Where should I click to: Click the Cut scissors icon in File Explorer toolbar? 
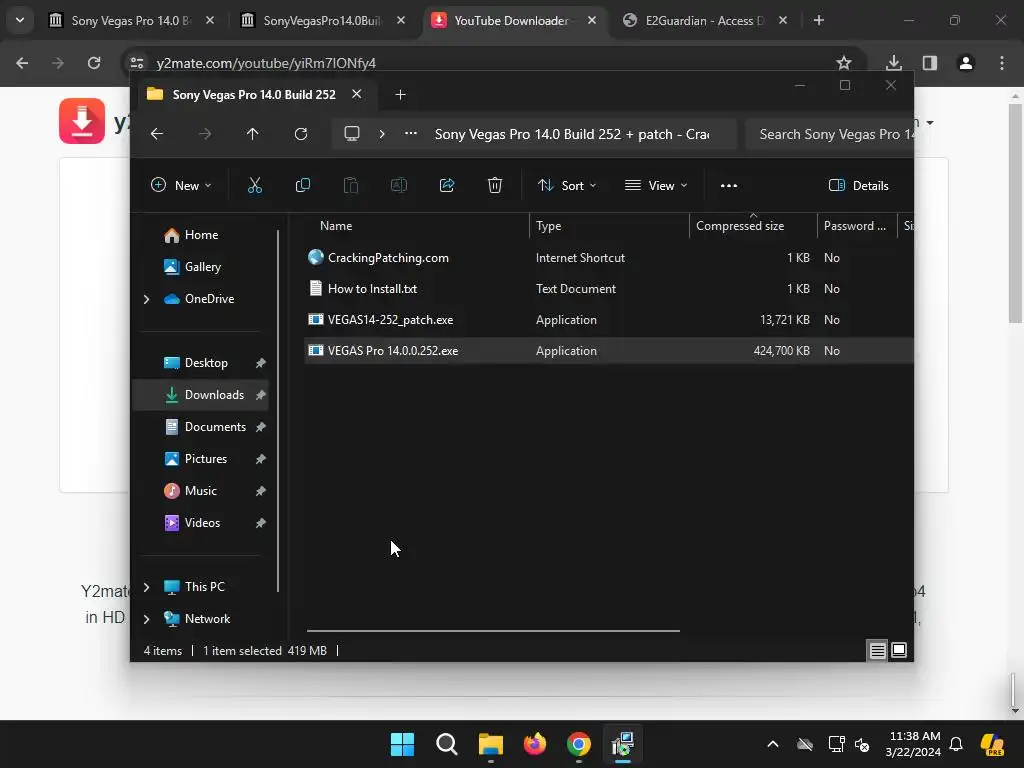255,185
